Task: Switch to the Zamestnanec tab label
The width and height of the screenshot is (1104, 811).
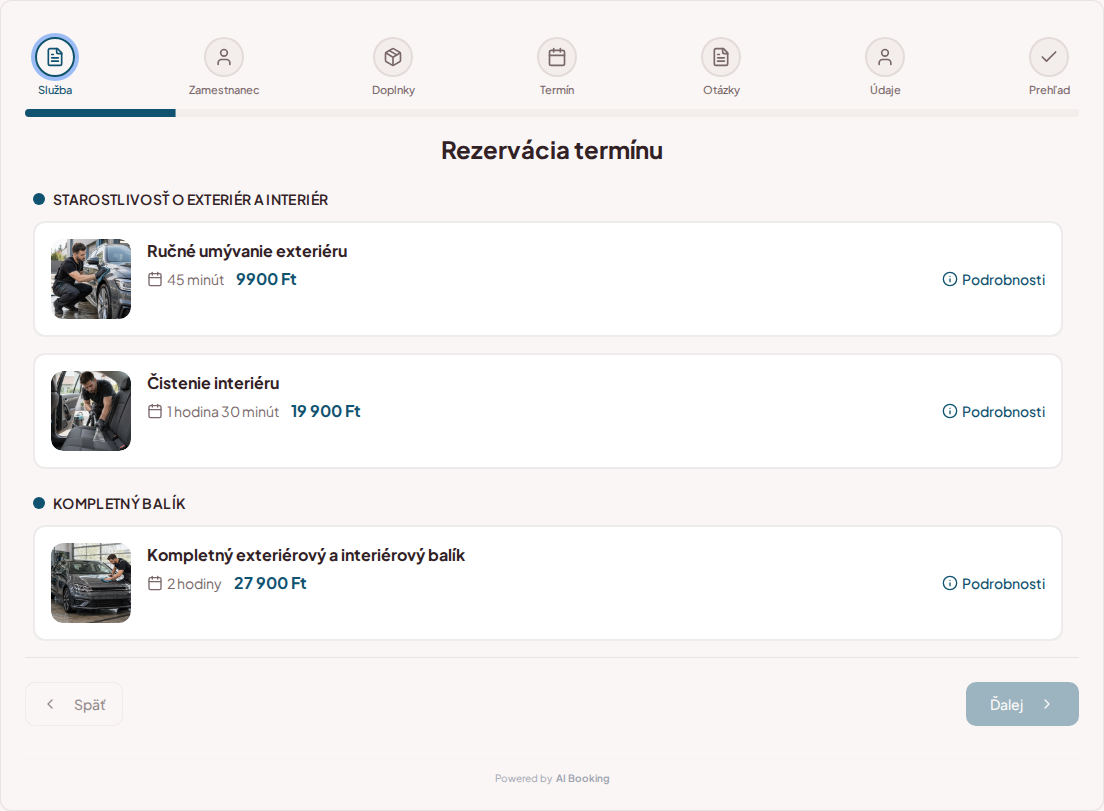Action: (224, 90)
